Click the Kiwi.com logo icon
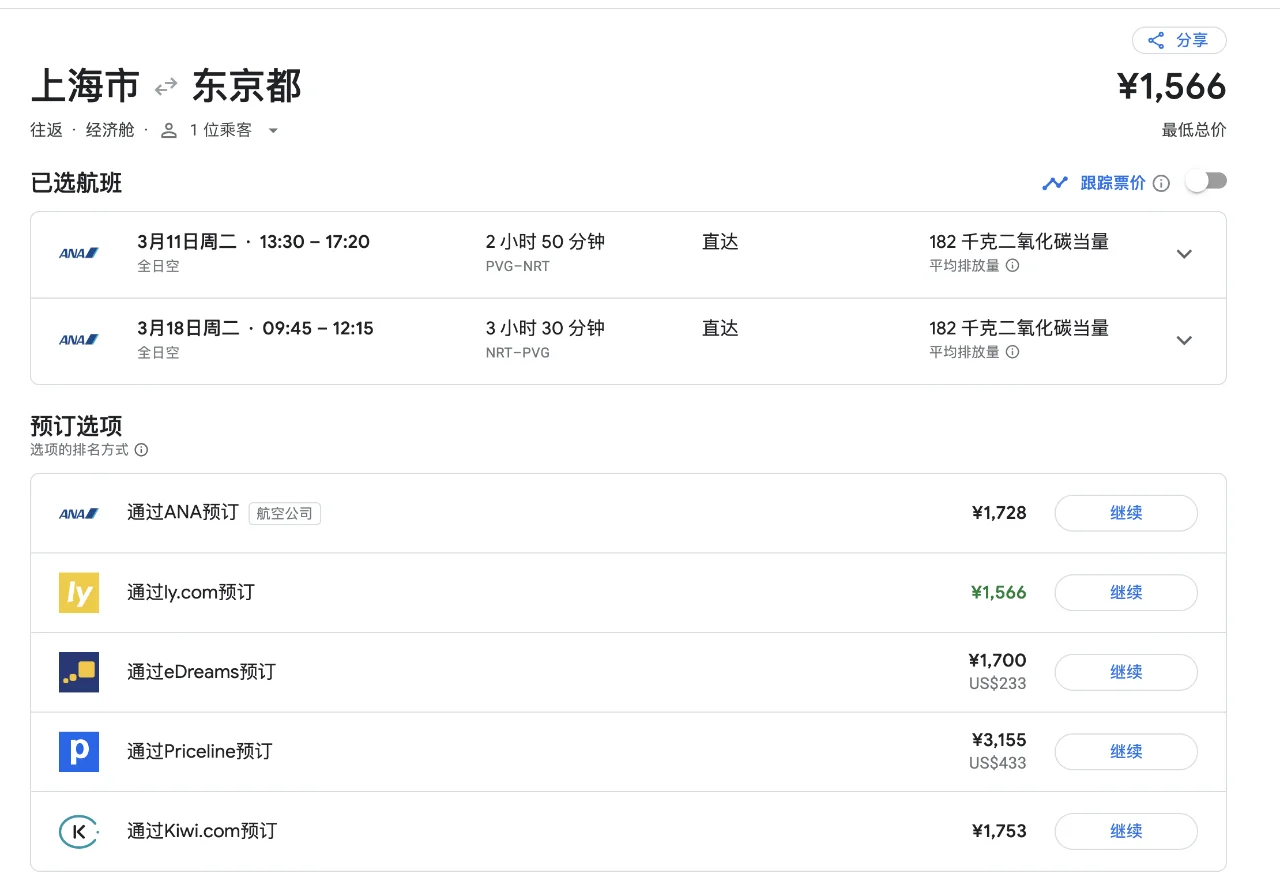1280x881 pixels. pos(79,831)
